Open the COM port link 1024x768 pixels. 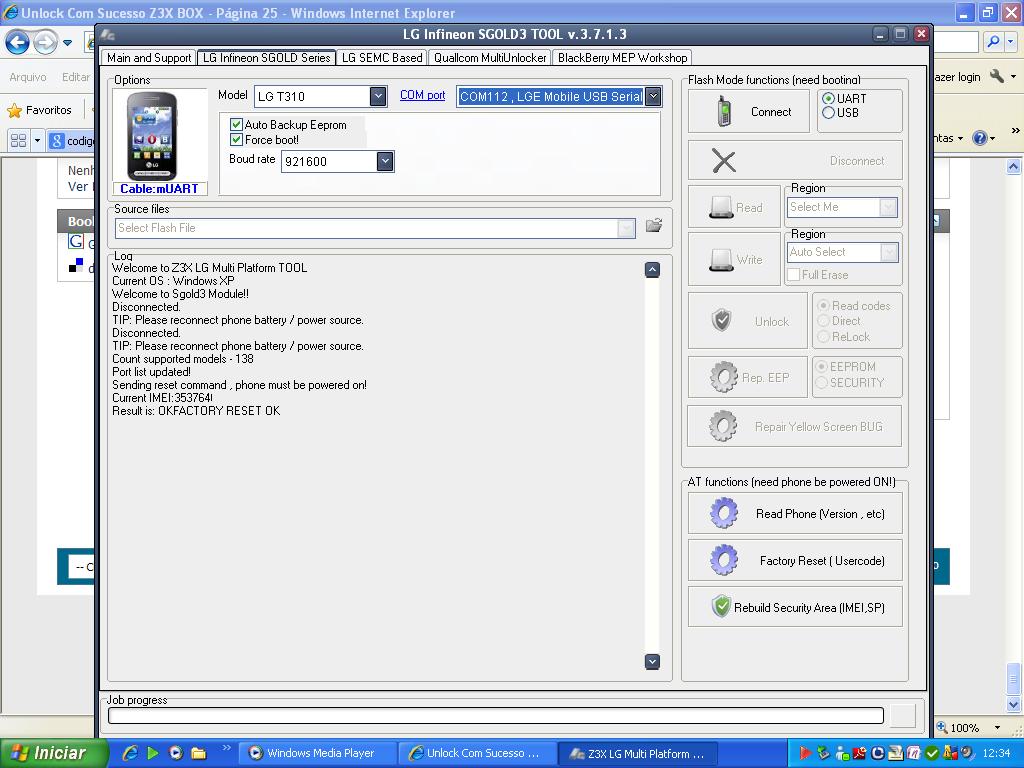click(423, 95)
